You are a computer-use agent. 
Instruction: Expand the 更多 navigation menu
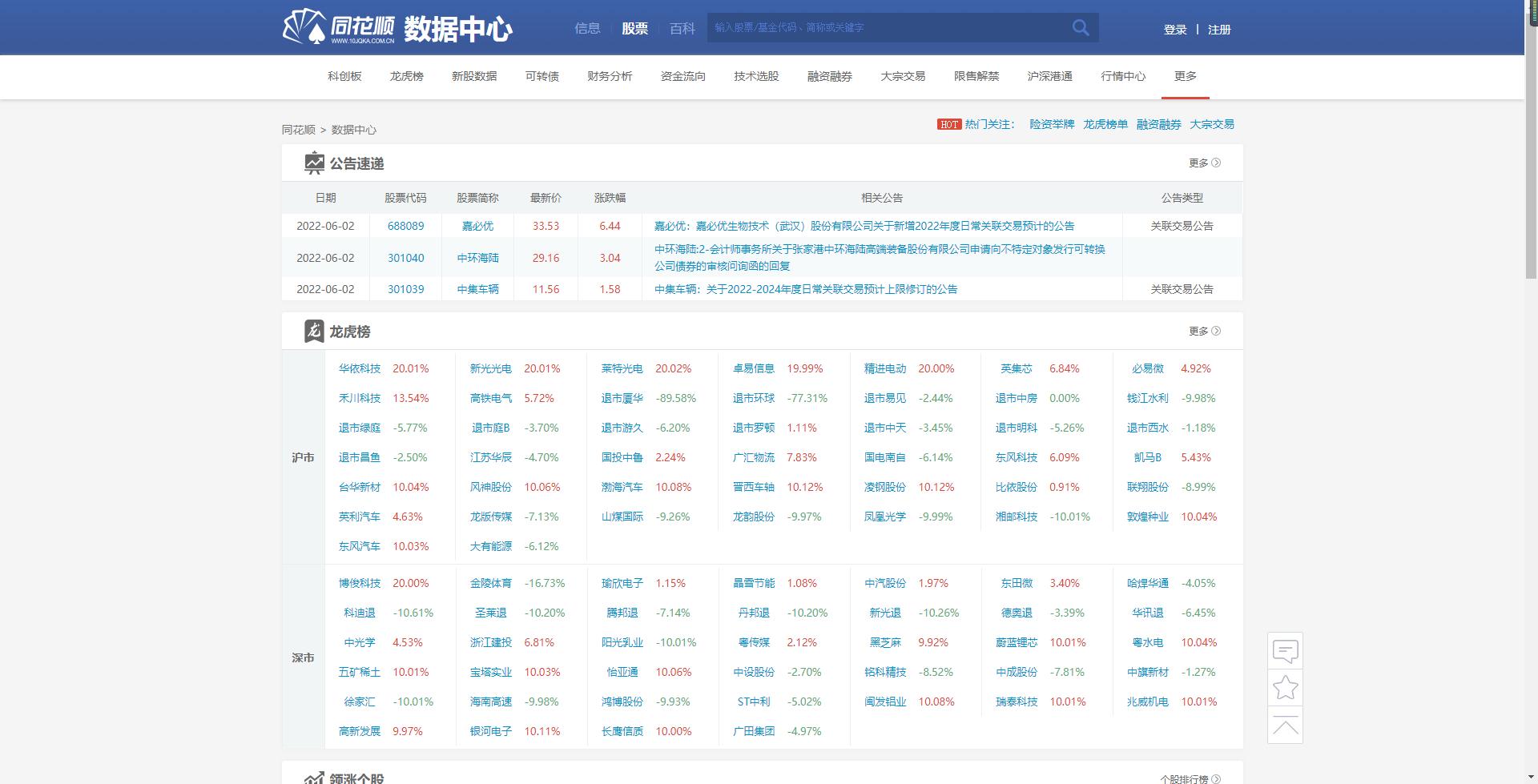pos(1186,76)
